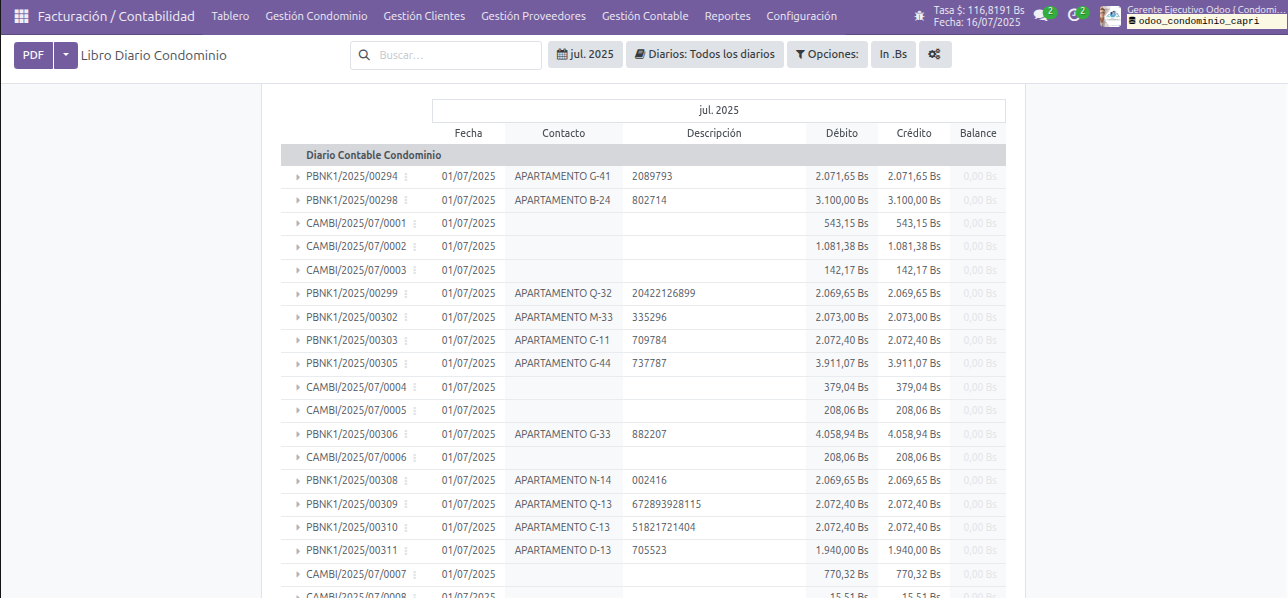The image size is (1288, 598).
Task: Expand entry PBNK1/2025/00311
Action: pyautogui.click(x=297, y=551)
